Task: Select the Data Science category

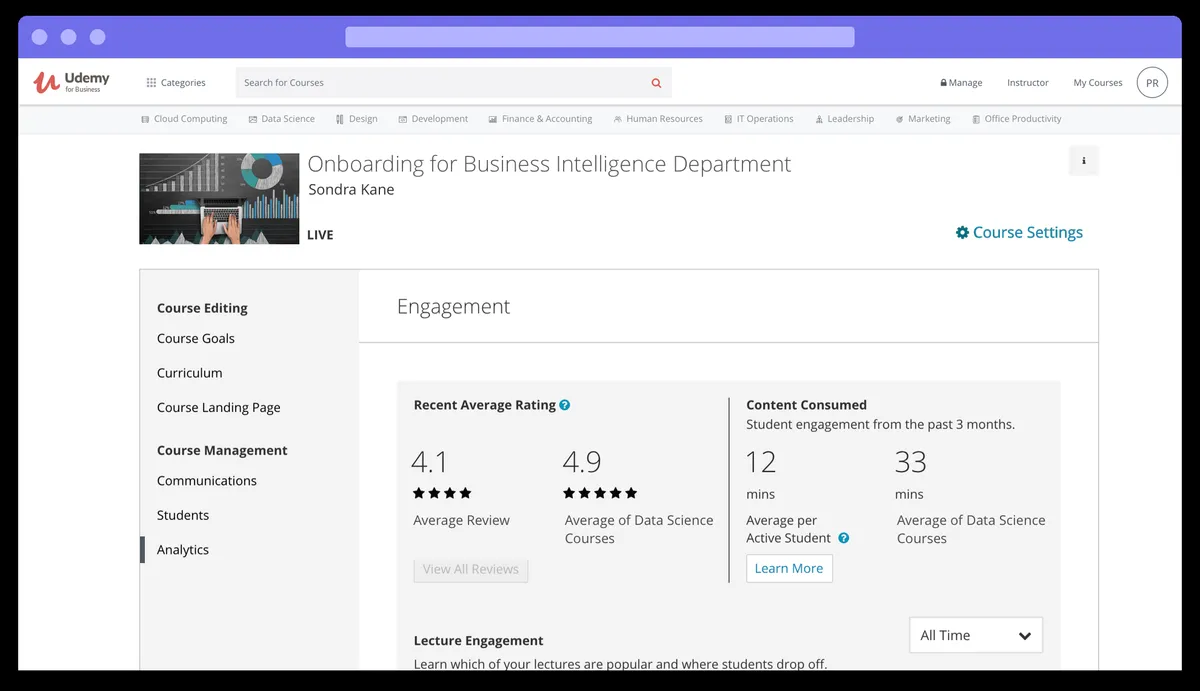Action: click(281, 119)
